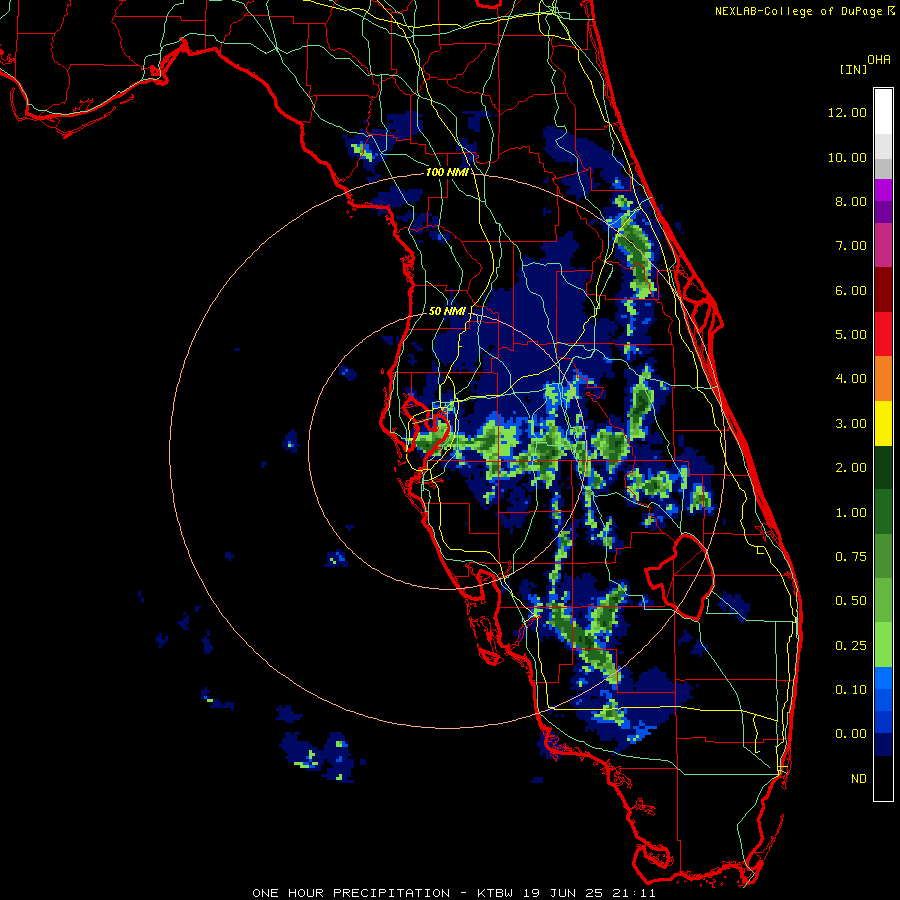
Task: Select the 0.50 legend value
Action: click(x=851, y=601)
